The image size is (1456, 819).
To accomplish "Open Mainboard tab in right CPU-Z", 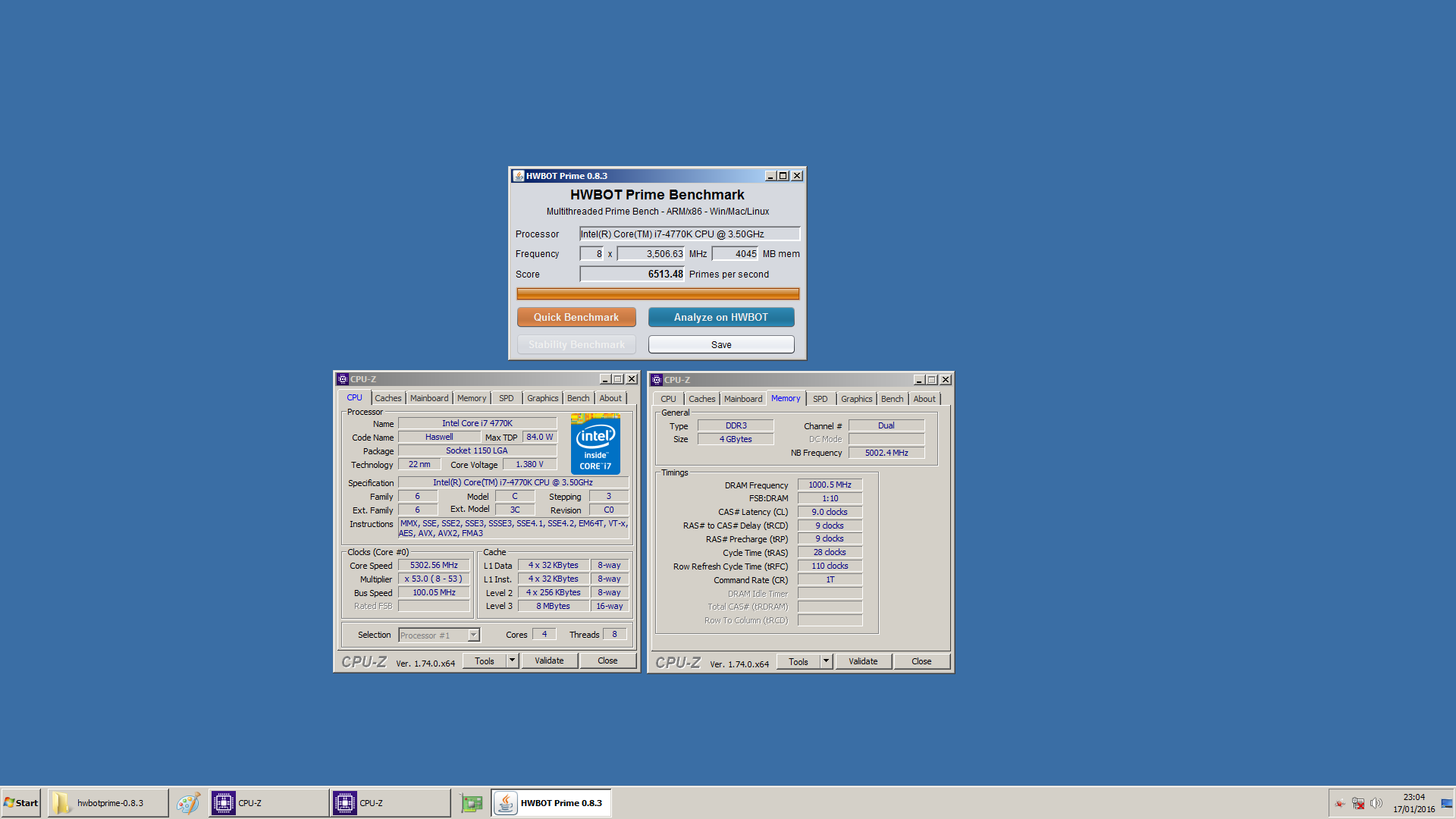I will coord(743,399).
